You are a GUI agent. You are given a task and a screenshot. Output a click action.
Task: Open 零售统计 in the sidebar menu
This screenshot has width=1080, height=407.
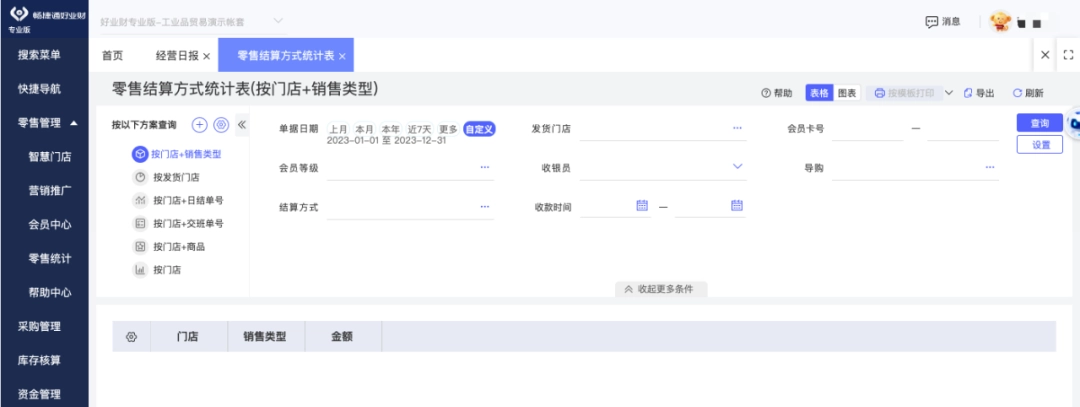[x=50, y=258]
